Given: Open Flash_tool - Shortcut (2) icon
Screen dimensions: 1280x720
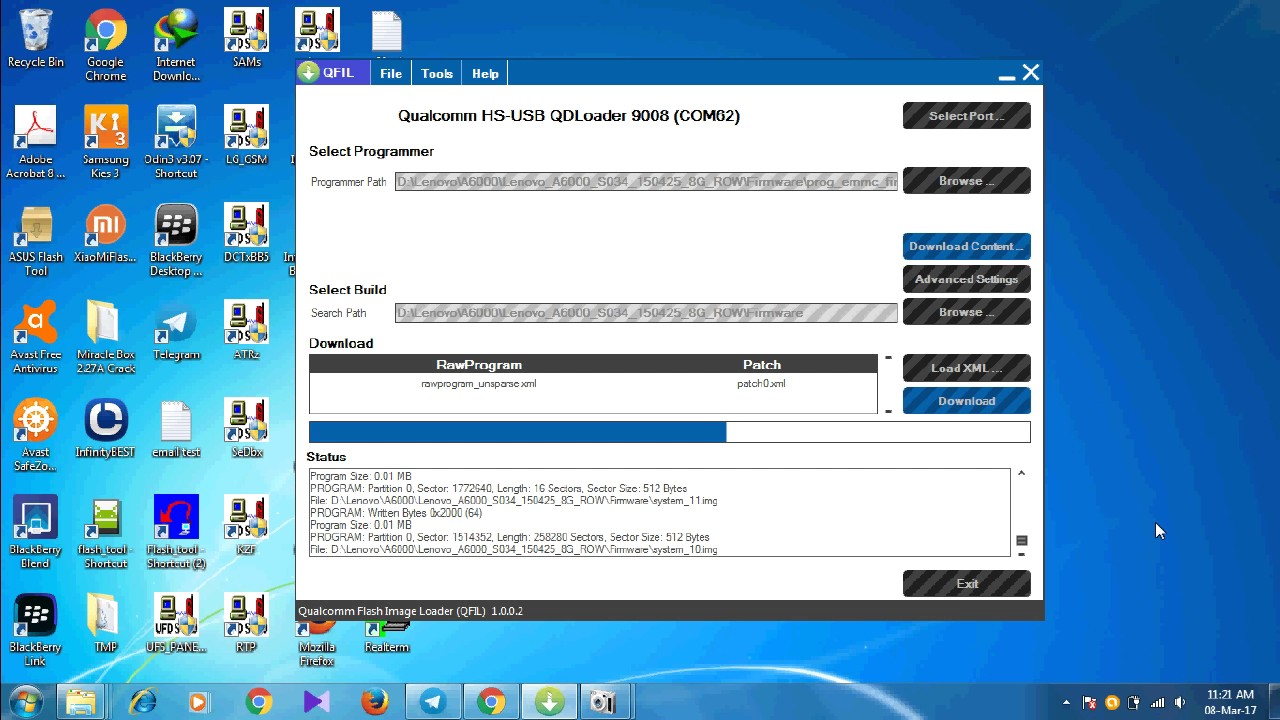Looking at the screenshot, I should (x=176, y=533).
